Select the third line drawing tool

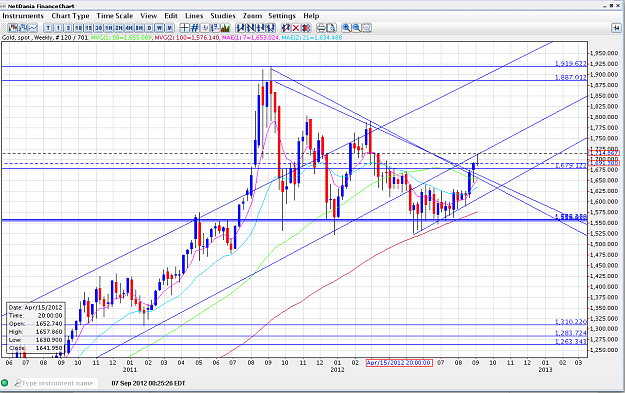(260, 28)
